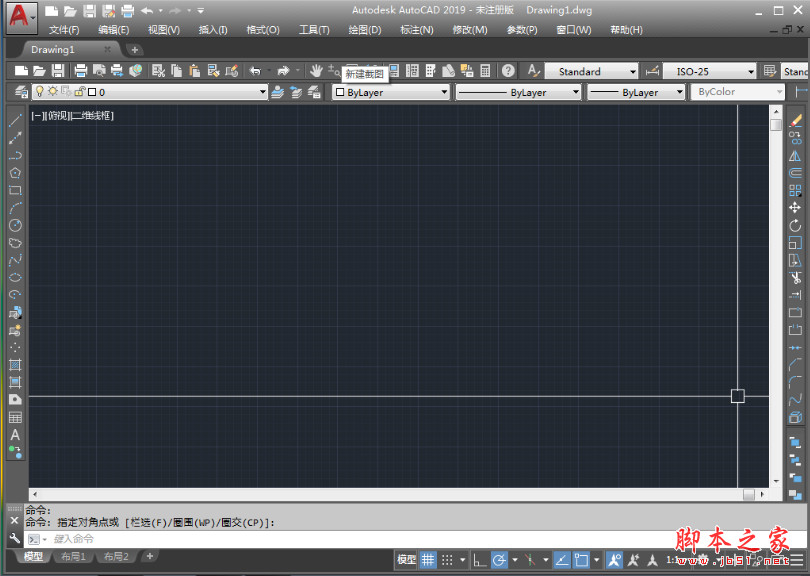Switch to the 布局1 tab
This screenshot has height=576, width=810.
pyautogui.click(x=72, y=558)
